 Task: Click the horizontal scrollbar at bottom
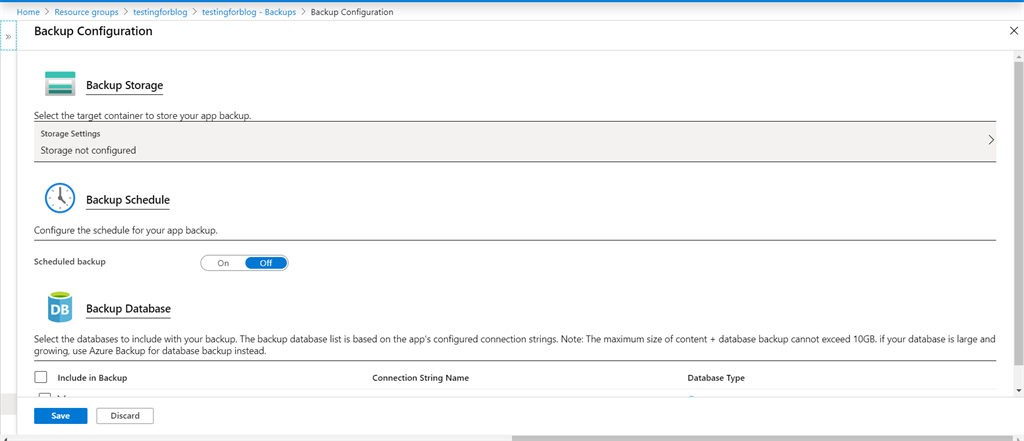click(764, 438)
